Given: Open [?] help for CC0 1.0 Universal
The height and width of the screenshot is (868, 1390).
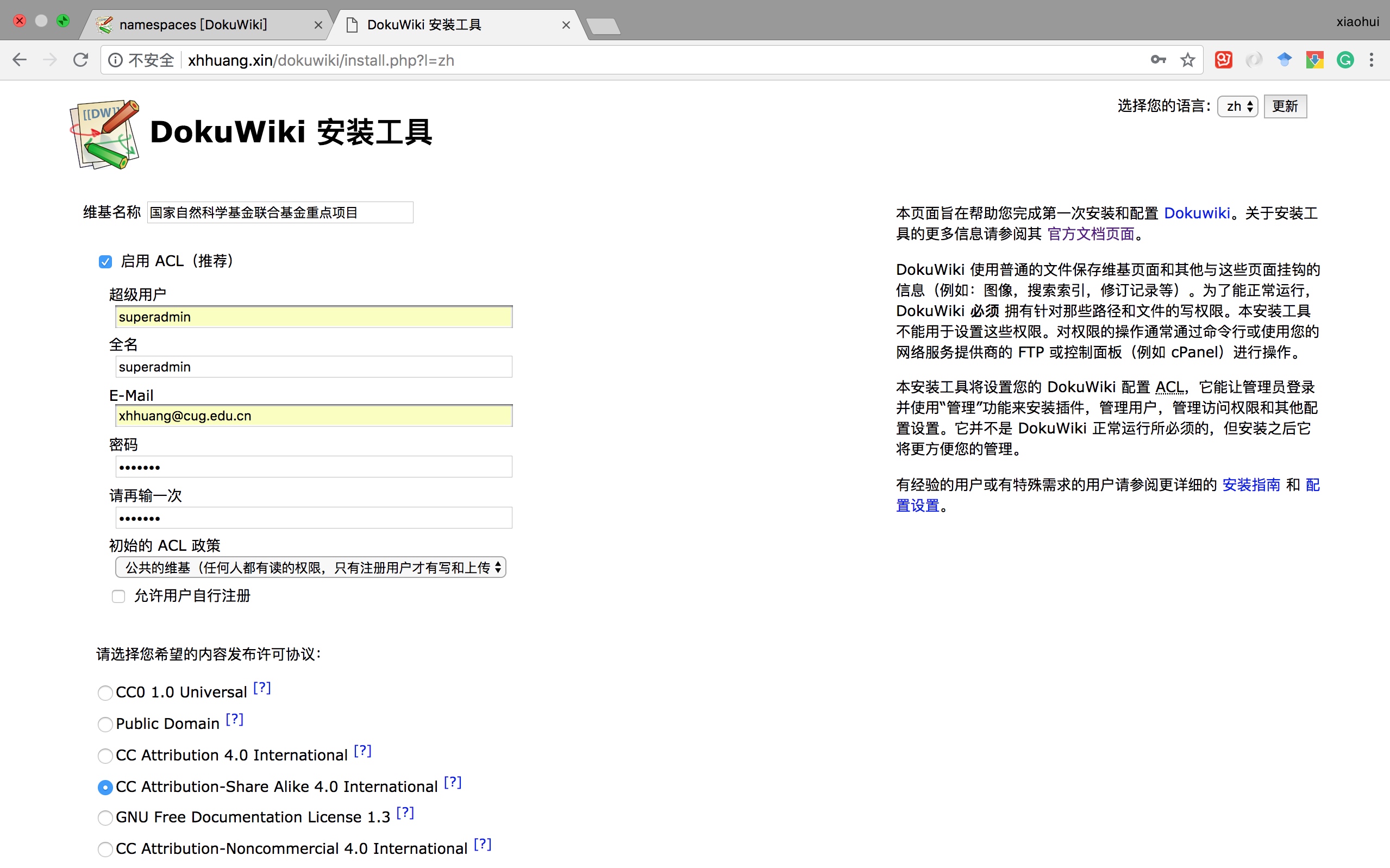Looking at the screenshot, I should pos(262,688).
